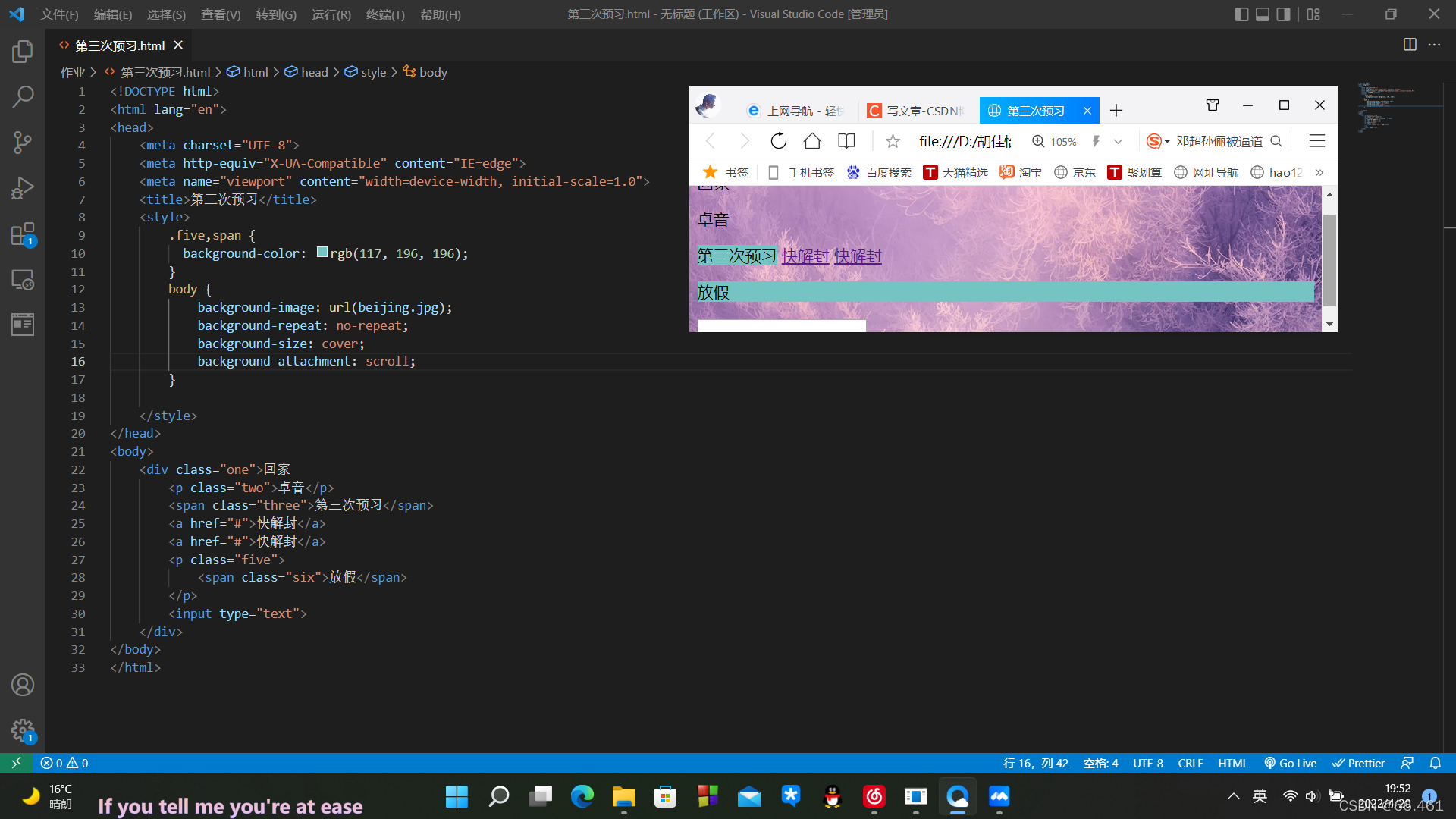Screen dimensions: 1456x819
Task: Open a new browser tab
Action: click(x=1116, y=111)
